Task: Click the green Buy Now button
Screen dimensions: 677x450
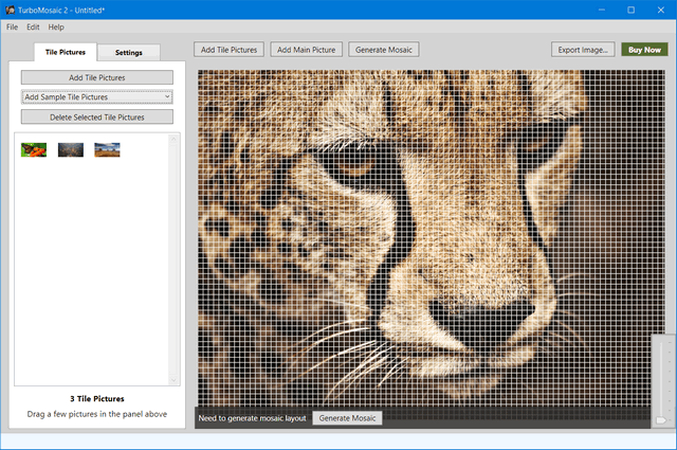Action: pyautogui.click(x=645, y=50)
